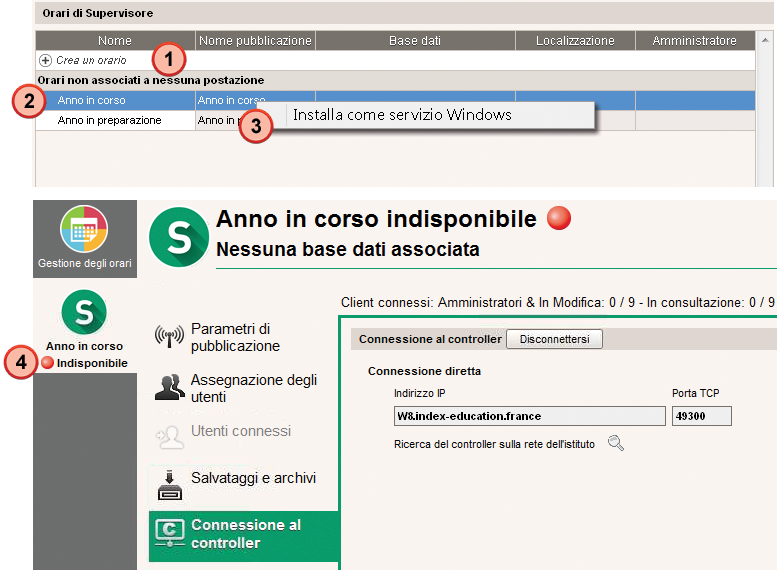Select Anno in preparazione row

395,121
